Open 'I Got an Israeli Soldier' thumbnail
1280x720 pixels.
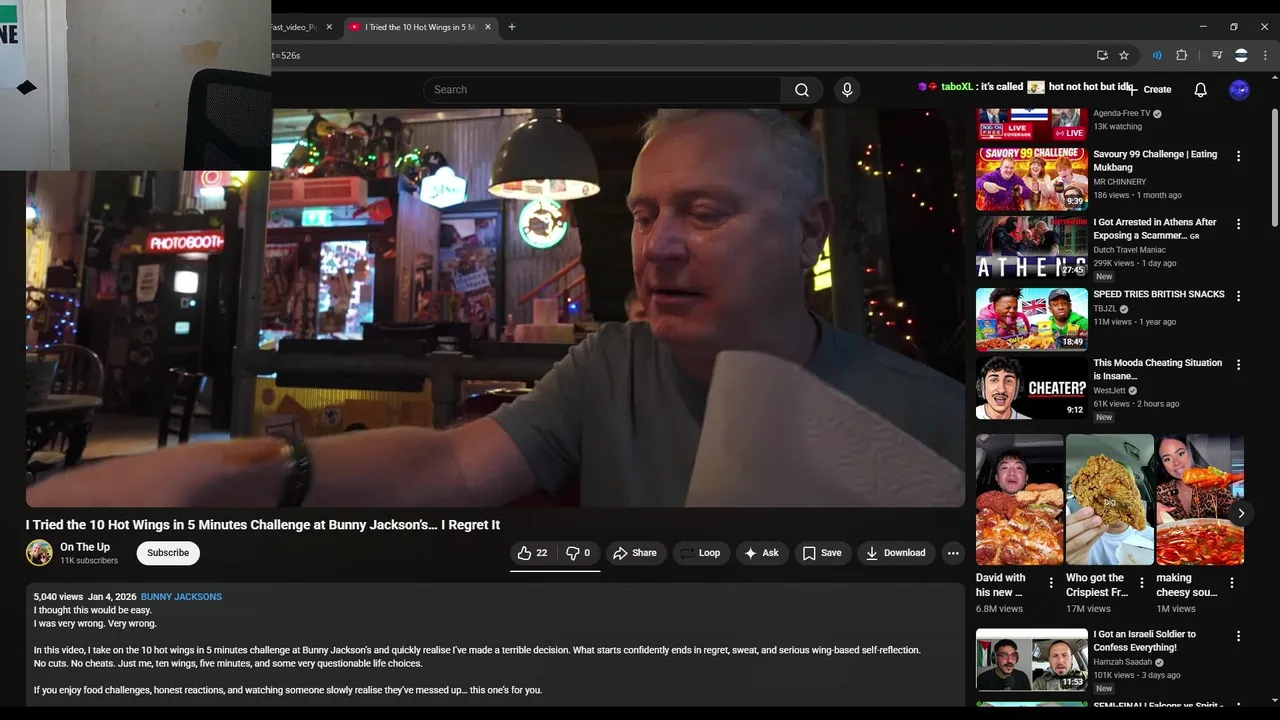coord(1031,659)
